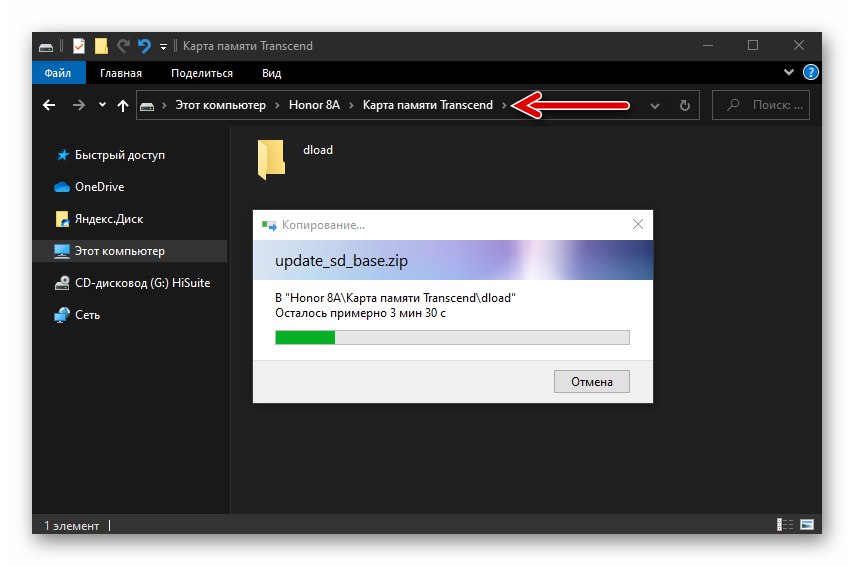Refresh the folder with the refresh icon
The image size is (854, 566).
pos(685,106)
